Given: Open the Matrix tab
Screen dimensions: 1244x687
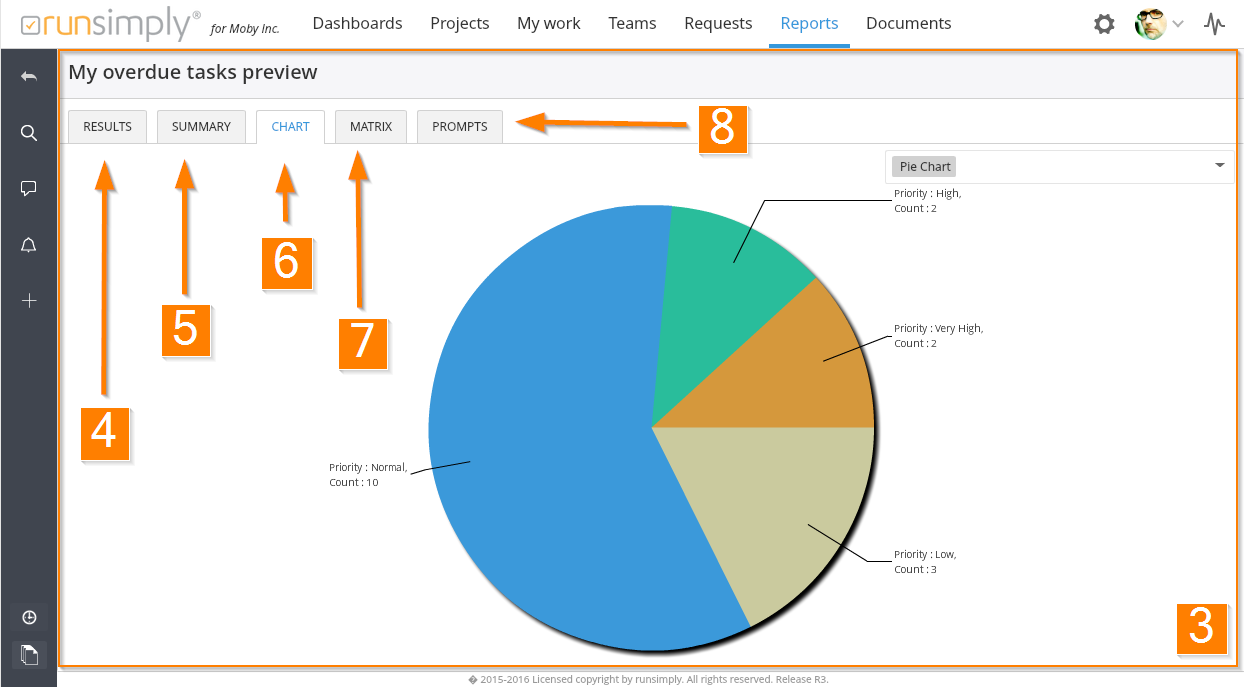Looking at the screenshot, I should tap(371, 127).
